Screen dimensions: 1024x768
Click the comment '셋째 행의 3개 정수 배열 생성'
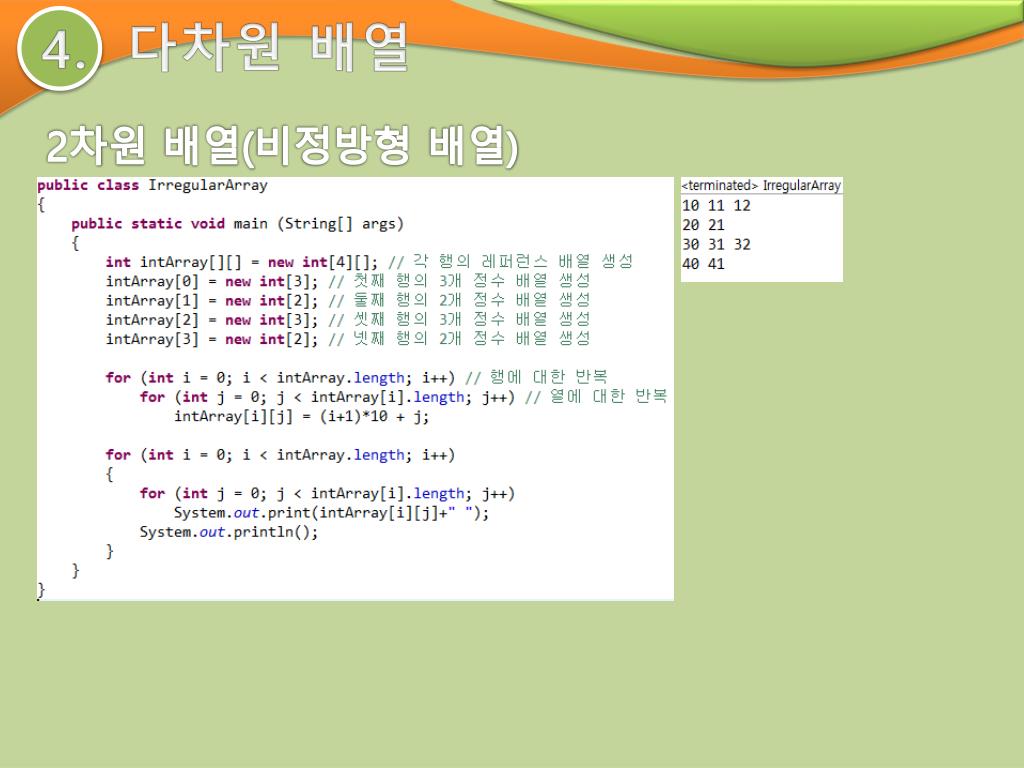[472, 319]
